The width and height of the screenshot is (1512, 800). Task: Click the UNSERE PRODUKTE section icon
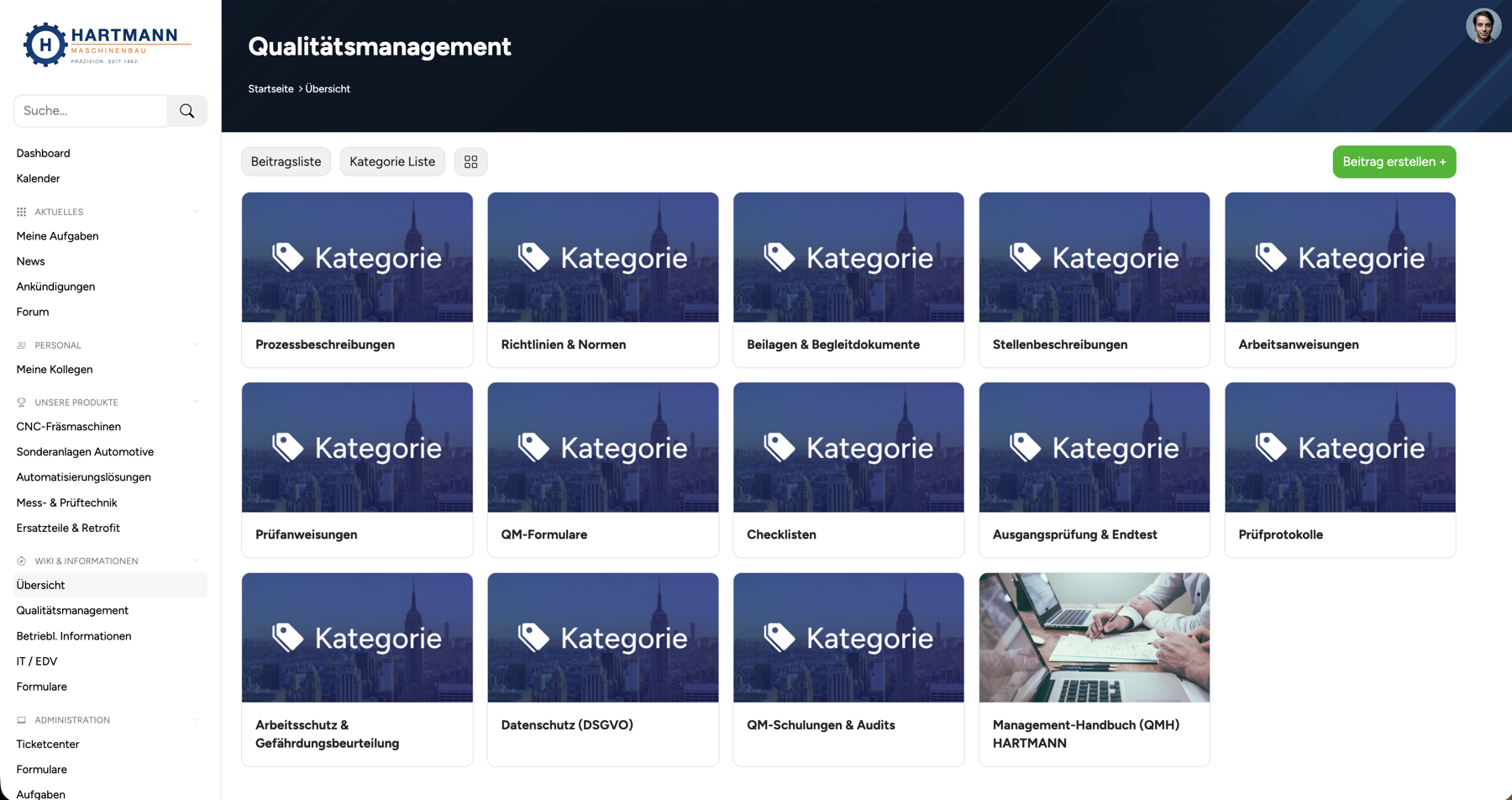click(19, 402)
